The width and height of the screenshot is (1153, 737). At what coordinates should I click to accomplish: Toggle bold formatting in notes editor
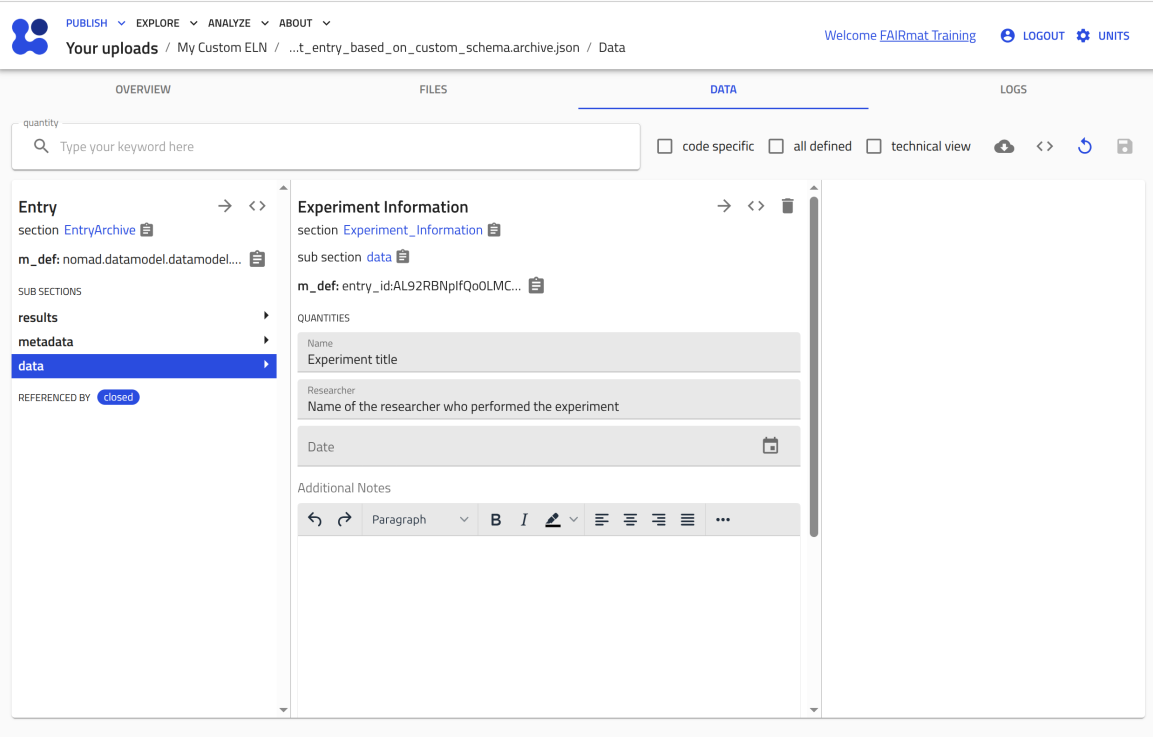click(x=495, y=520)
